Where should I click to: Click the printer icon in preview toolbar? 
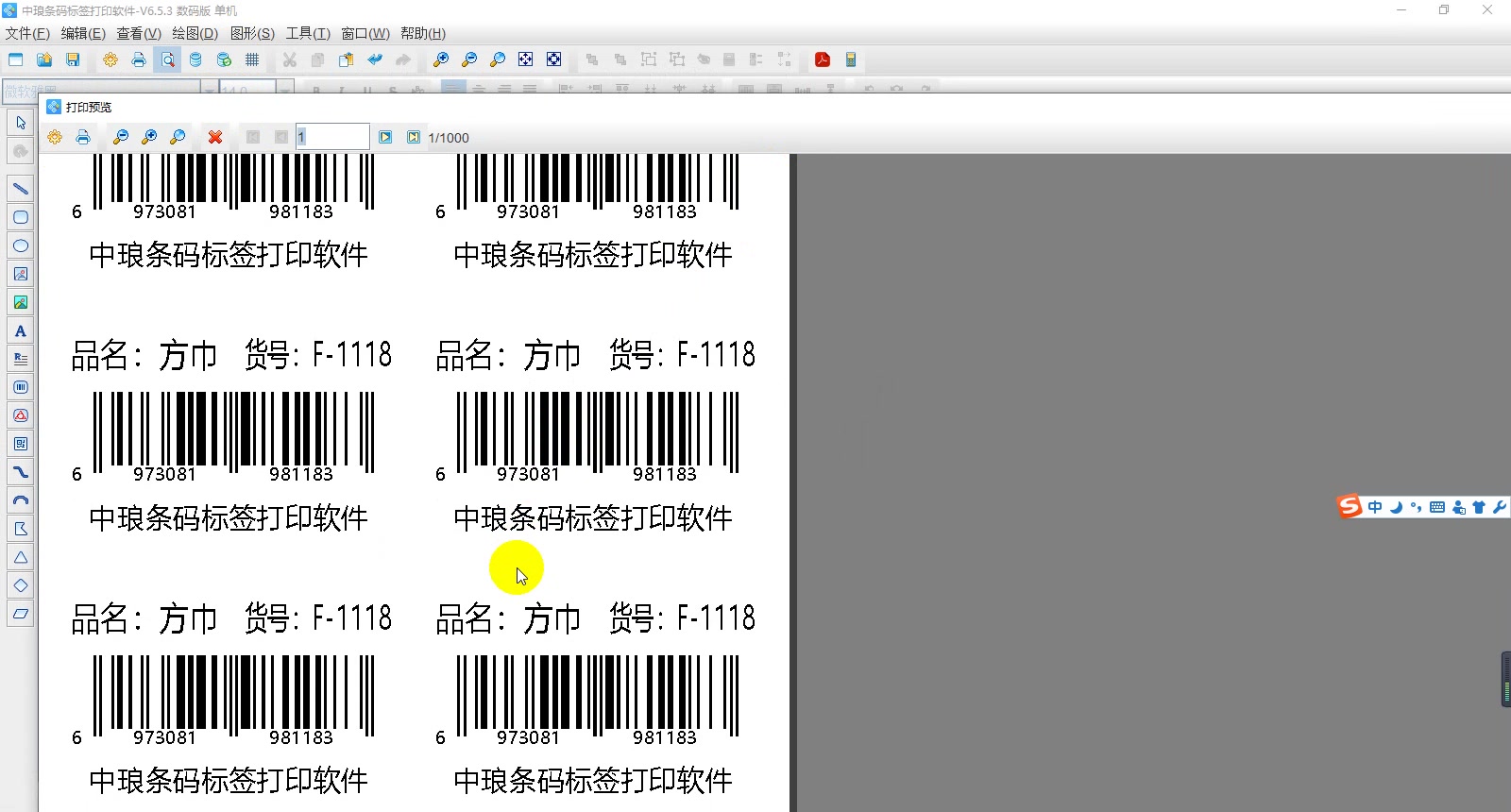tap(83, 137)
